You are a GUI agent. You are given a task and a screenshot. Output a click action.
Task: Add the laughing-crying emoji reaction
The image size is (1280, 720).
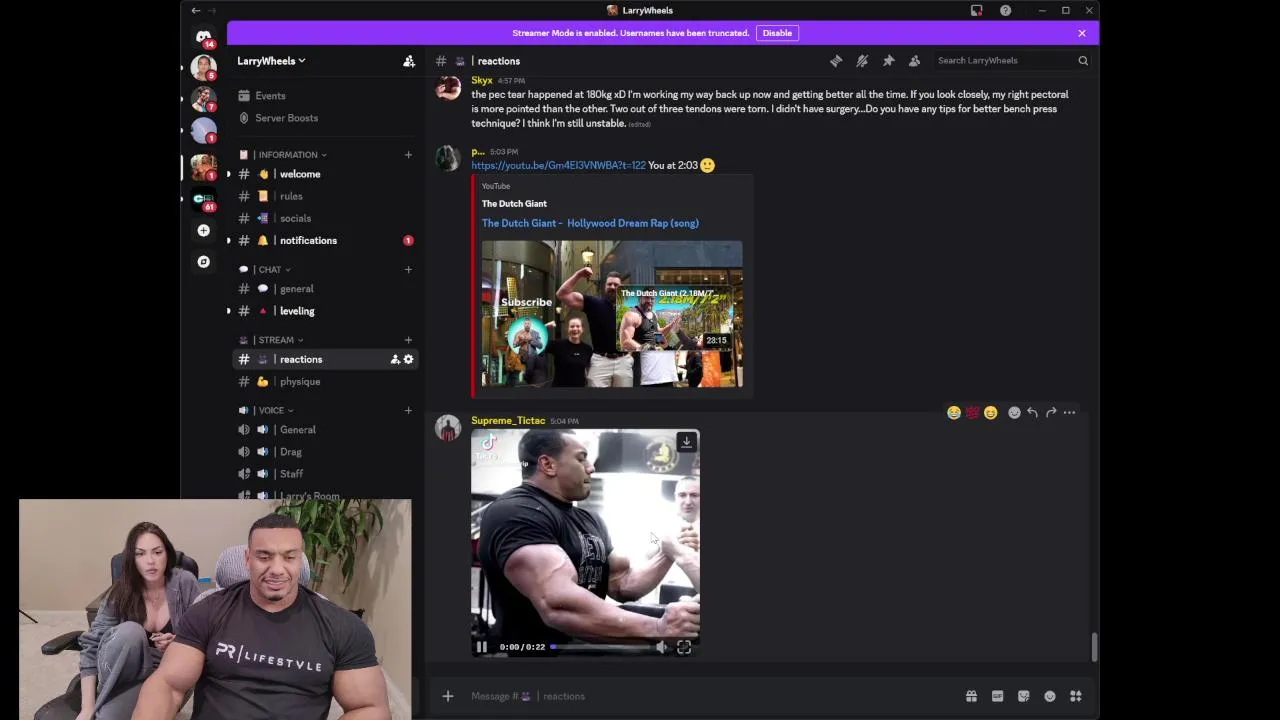pos(954,412)
